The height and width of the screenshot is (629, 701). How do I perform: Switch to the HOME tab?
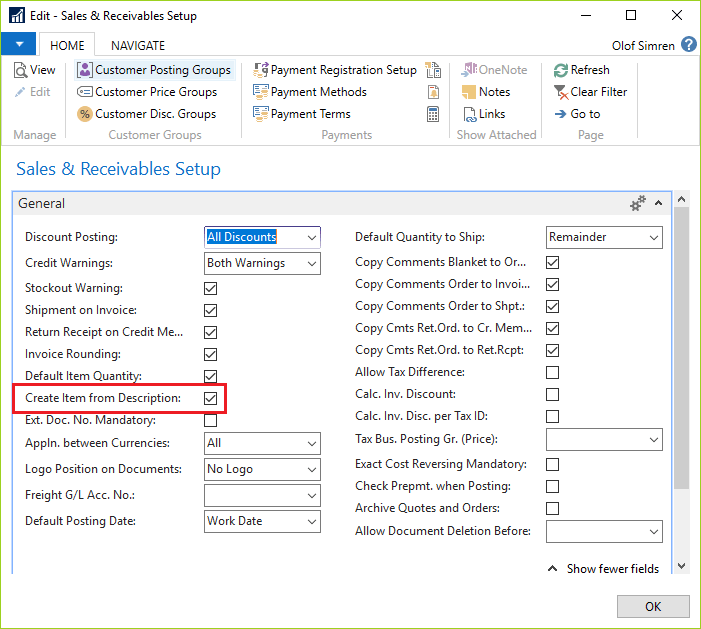click(x=67, y=45)
